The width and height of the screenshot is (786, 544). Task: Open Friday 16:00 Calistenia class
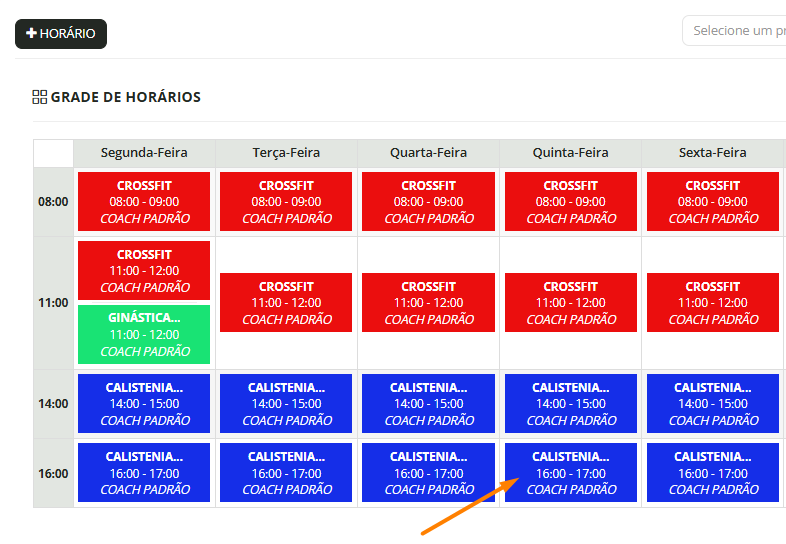tap(713, 472)
